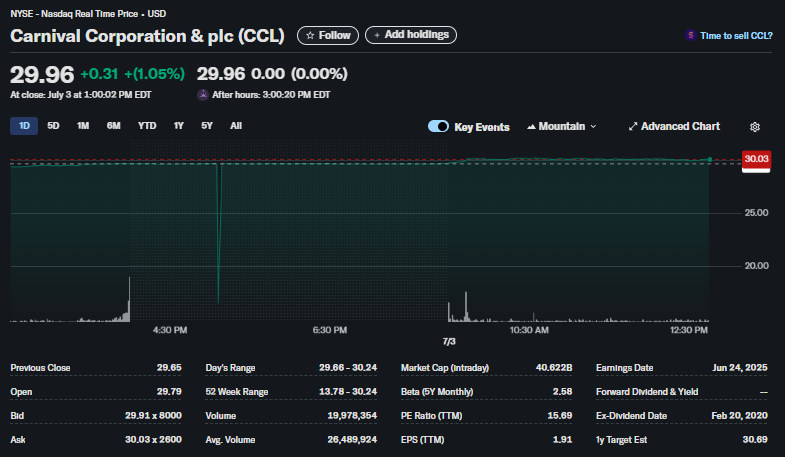Choose the YTD range tab
Image resolution: width=785 pixels, height=457 pixels.
pos(147,126)
